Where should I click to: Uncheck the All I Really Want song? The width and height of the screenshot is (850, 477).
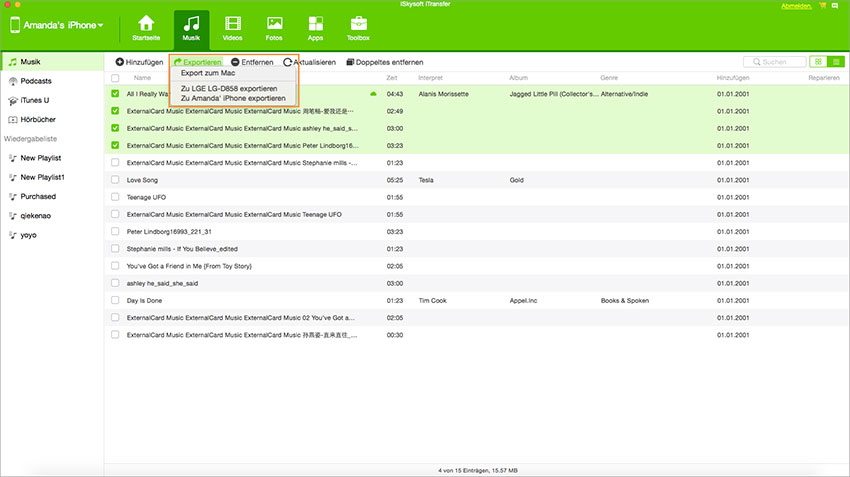click(x=115, y=94)
